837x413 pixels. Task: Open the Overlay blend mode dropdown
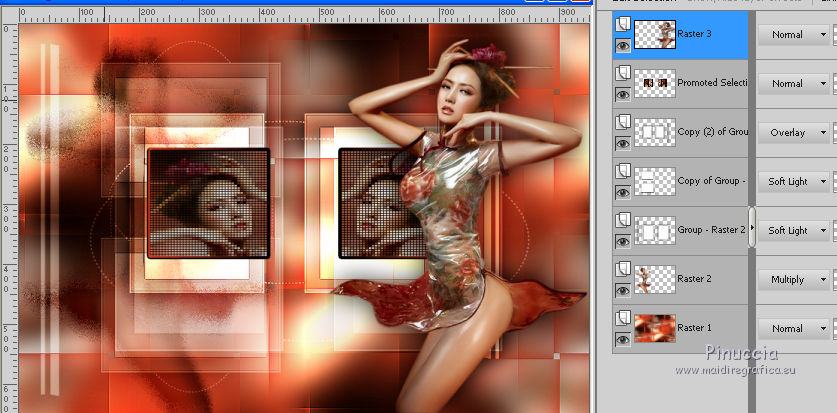pos(793,133)
